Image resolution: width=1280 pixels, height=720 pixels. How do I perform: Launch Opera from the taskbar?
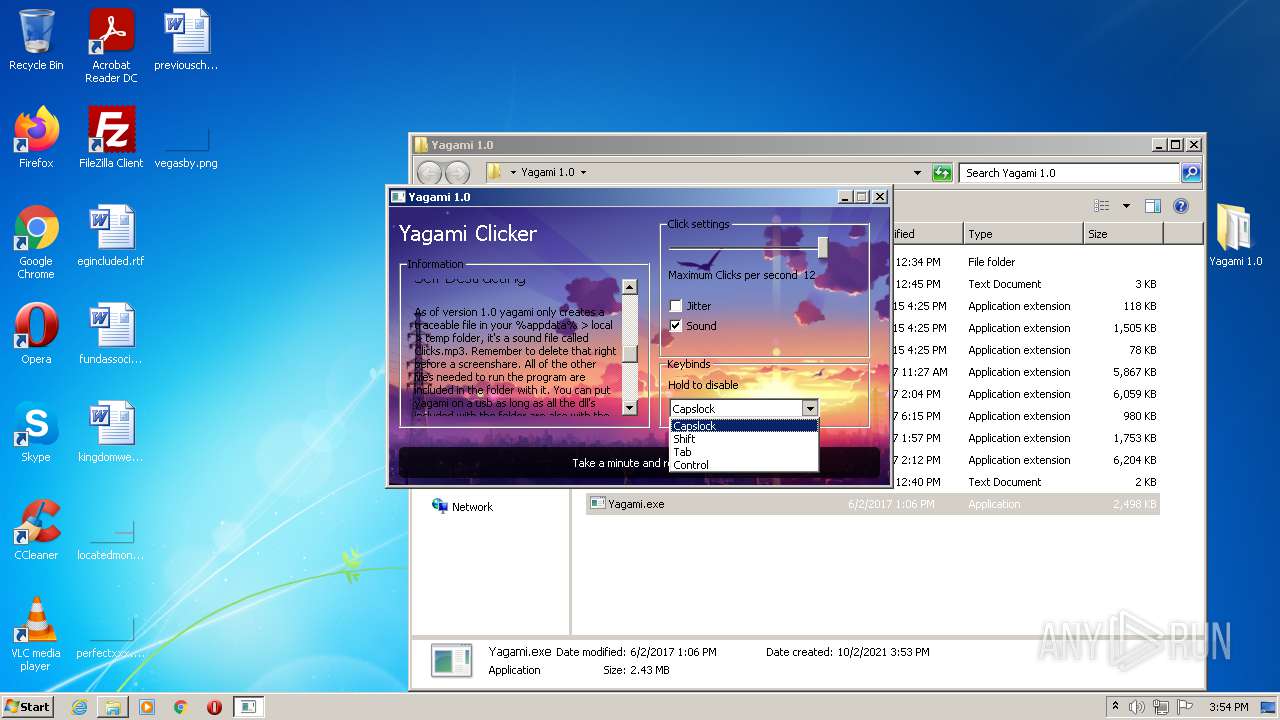pos(214,707)
